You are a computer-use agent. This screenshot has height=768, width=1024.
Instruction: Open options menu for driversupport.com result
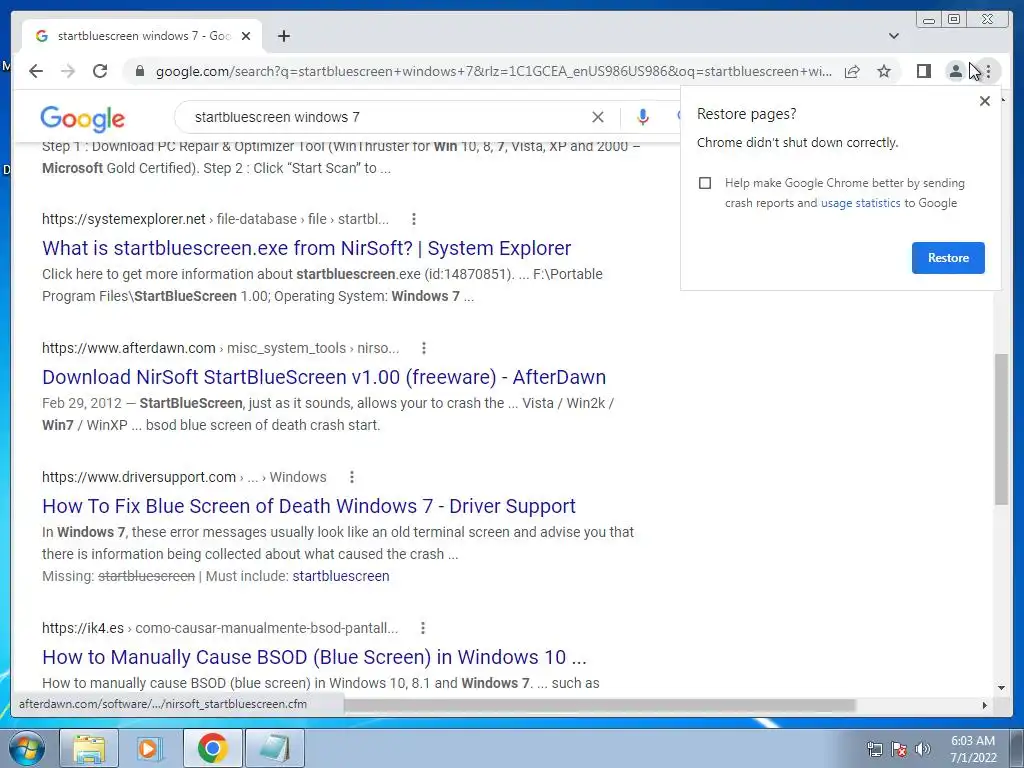pos(352,477)
